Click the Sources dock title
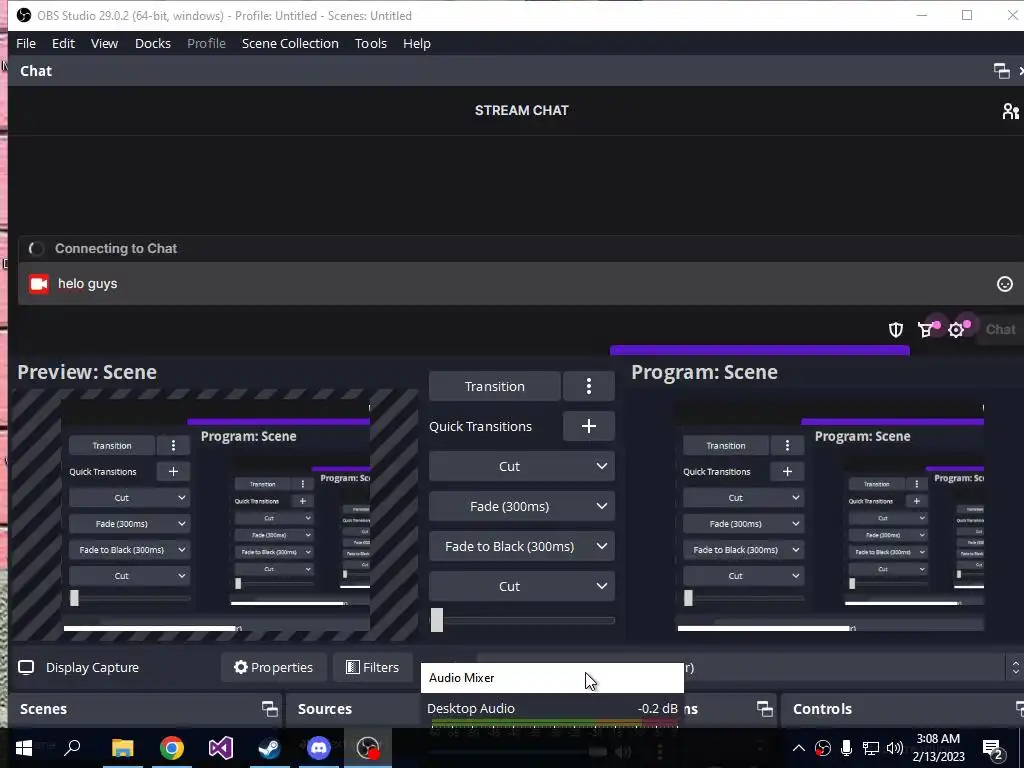The width and height of the screenshot is (1024, 768). click(325, 709)
